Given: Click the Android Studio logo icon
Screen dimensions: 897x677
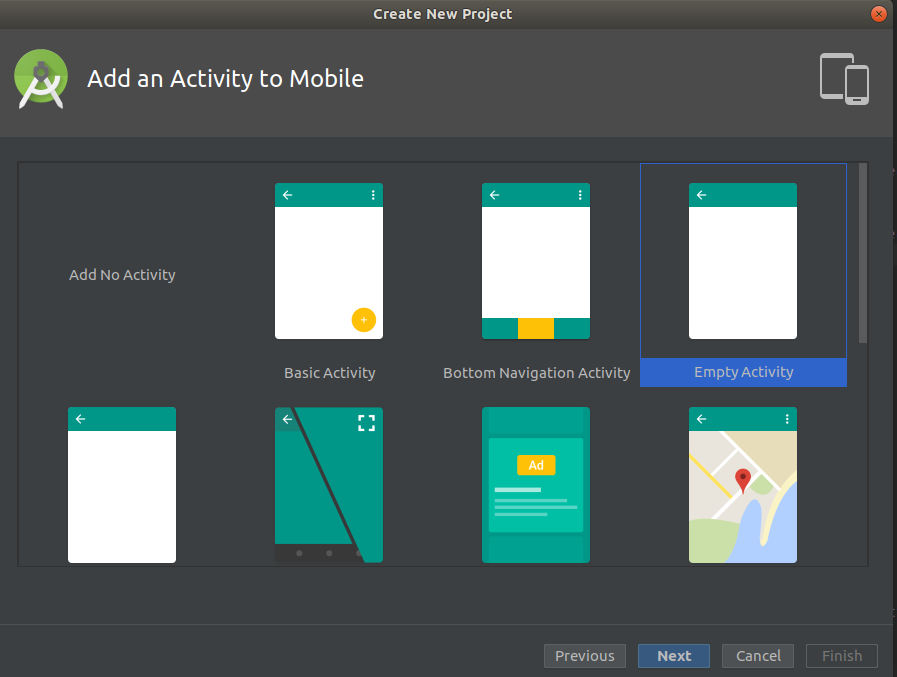Looking at the screenshot, I should (41, 79).
